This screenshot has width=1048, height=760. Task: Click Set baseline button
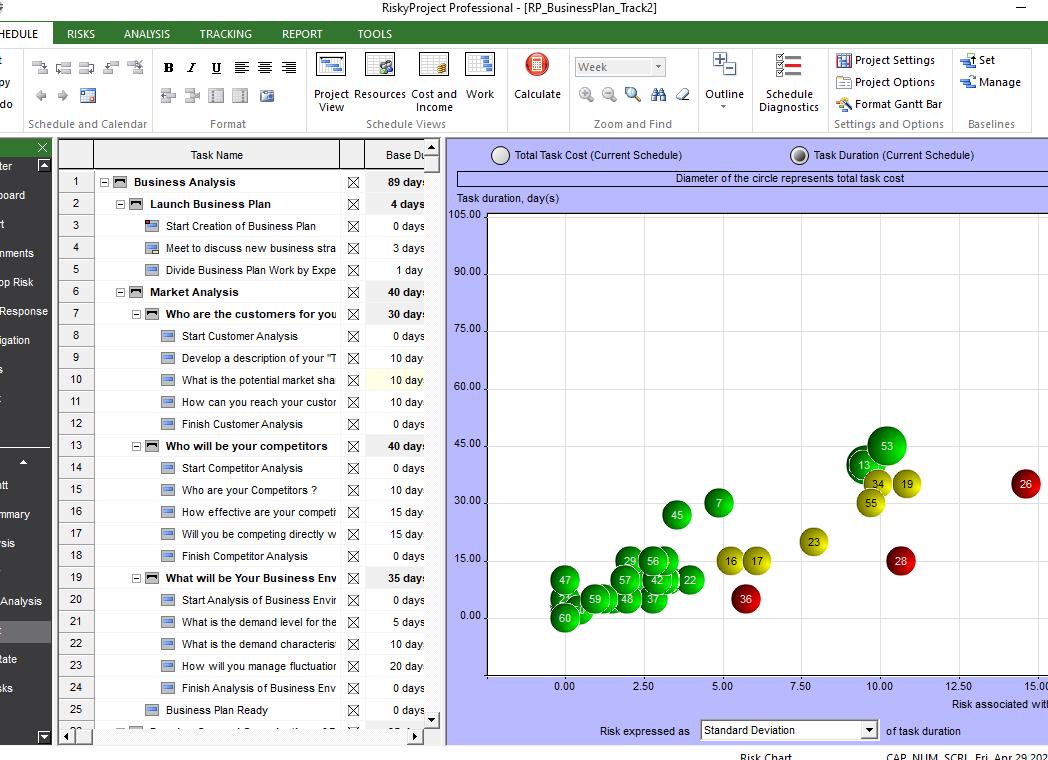(x=978, y=60)
